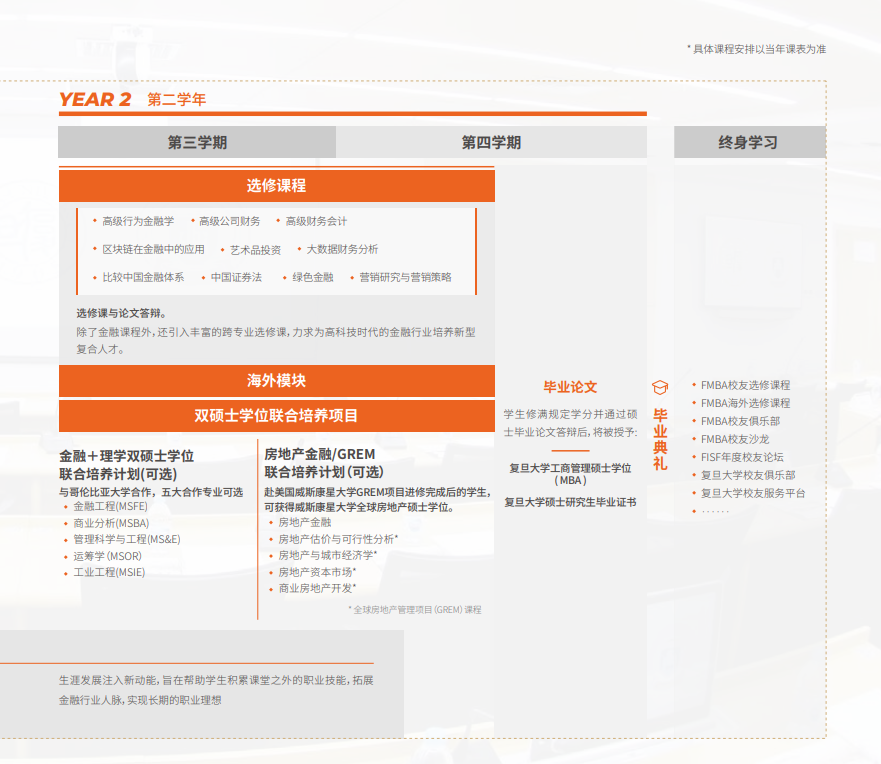
Task: Click the 金融工程(MSFE) item
Action: tap(111, 507)
